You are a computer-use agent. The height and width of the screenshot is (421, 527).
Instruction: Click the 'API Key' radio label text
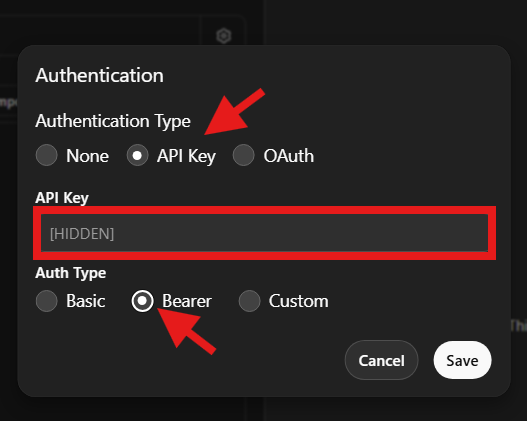(187, 157)
